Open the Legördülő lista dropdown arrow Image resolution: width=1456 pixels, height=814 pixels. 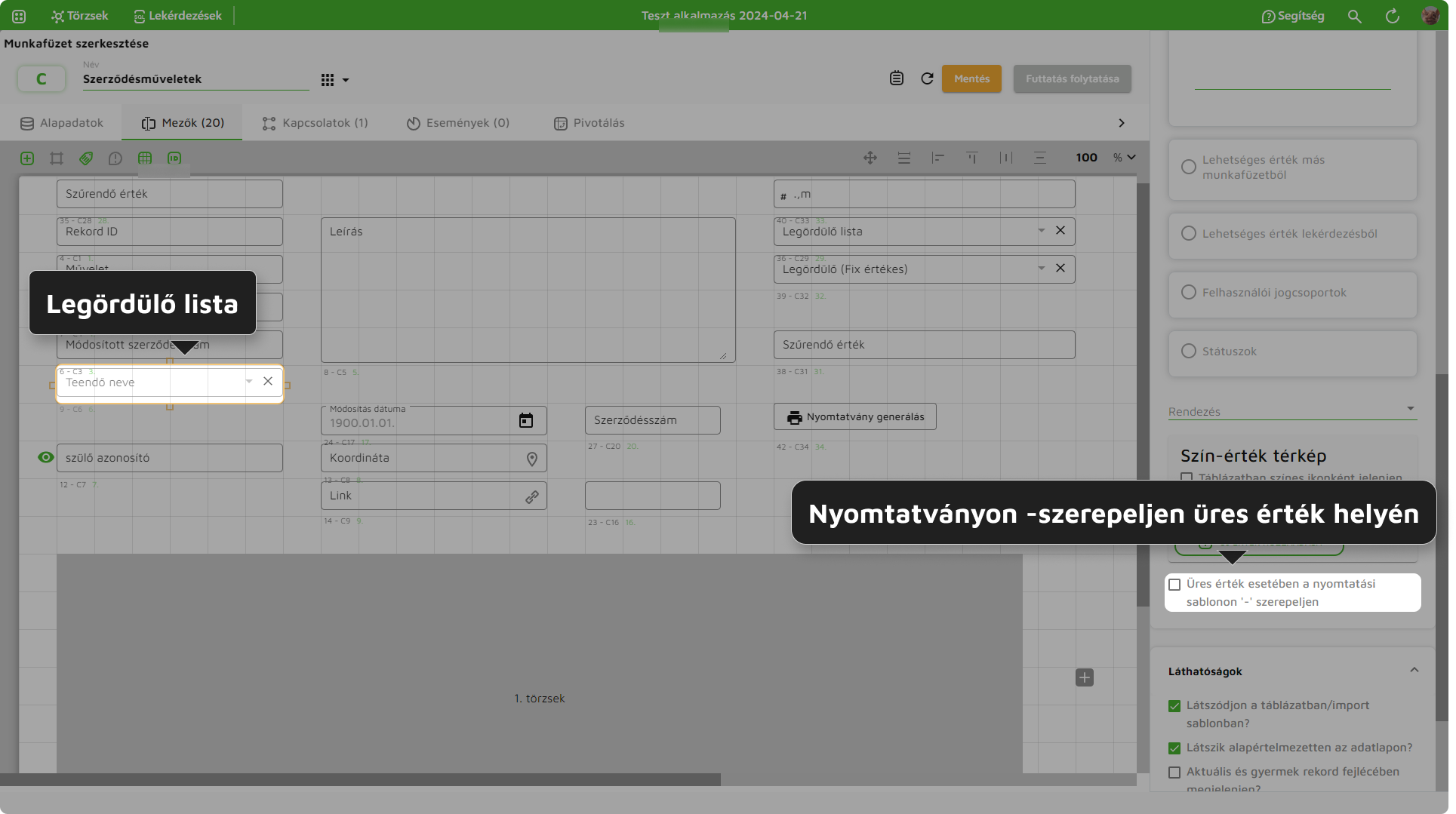1042,231
